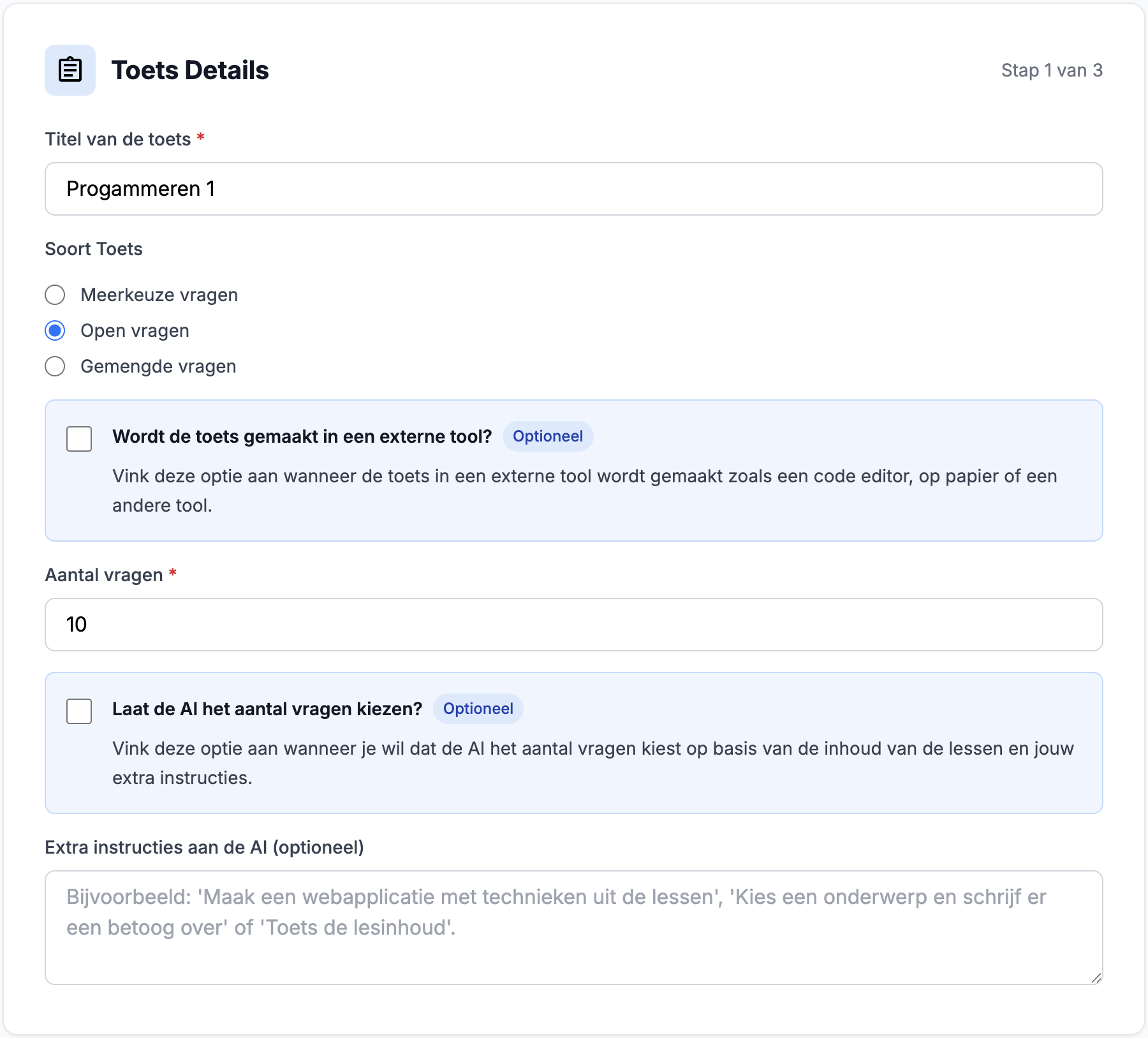Viewport: 1148px width, 1038px height.
Task: Click the selected Open vragen radio button
Action: tap(55, 330)
